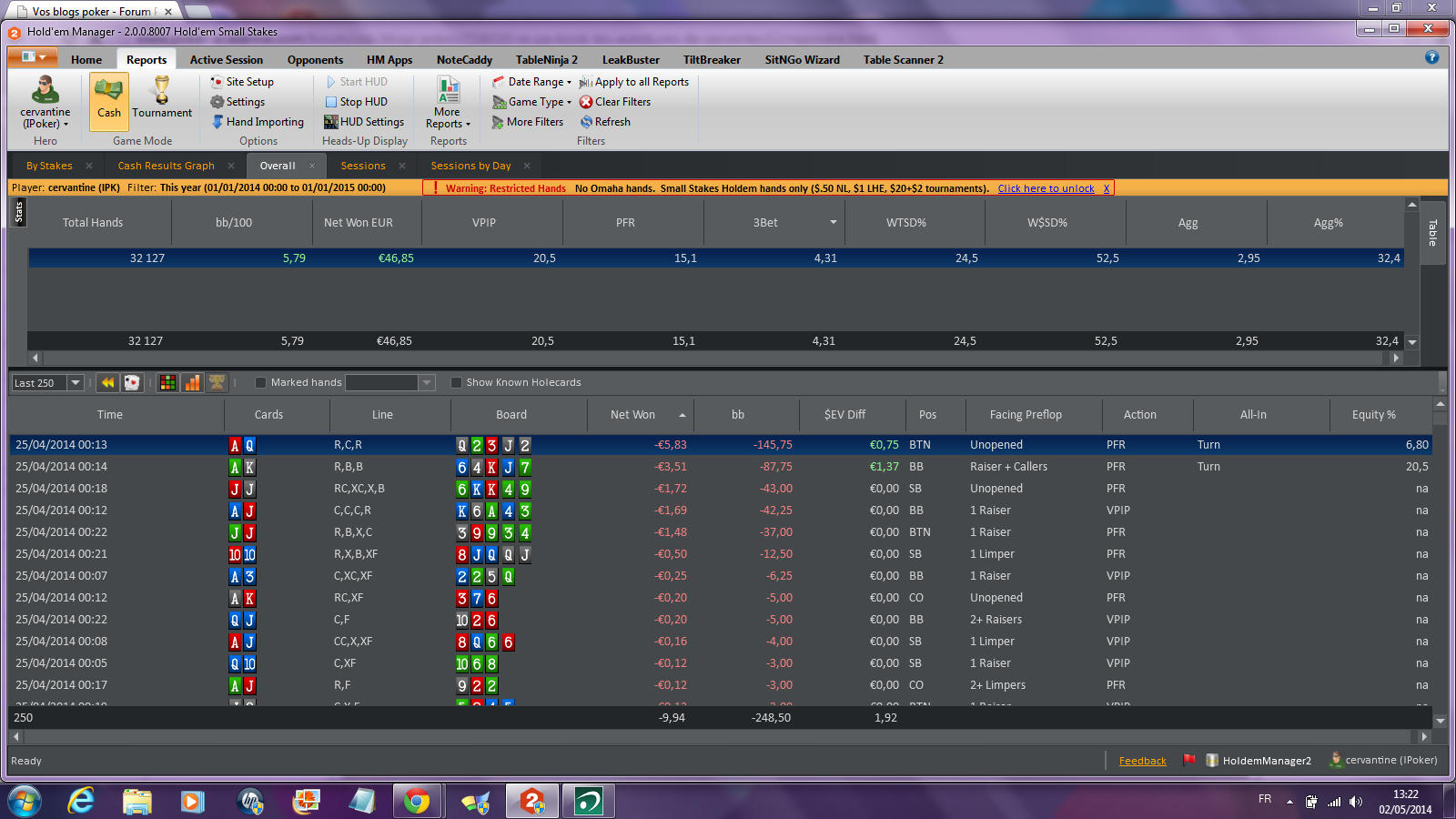Image resolution: width=1456 pixels, height=819 pixels.
Task: Open Internet Explorer from the taskbar
Action: (81, 801)
